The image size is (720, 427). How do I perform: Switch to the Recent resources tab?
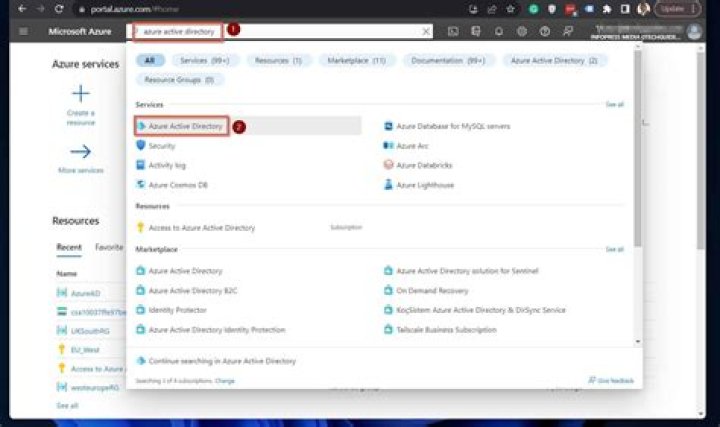click(68, 246)
